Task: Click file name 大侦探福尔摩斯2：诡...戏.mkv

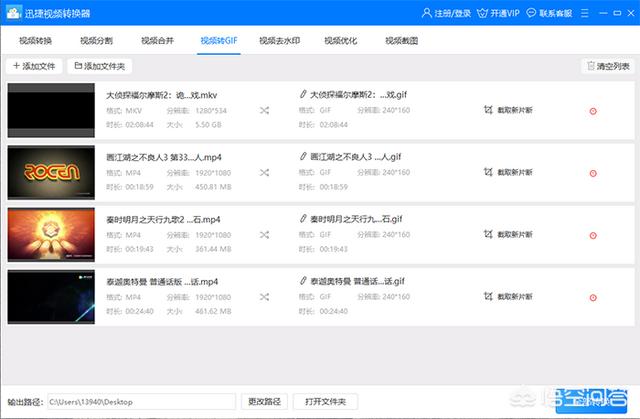Action: [x=162, y=95]
